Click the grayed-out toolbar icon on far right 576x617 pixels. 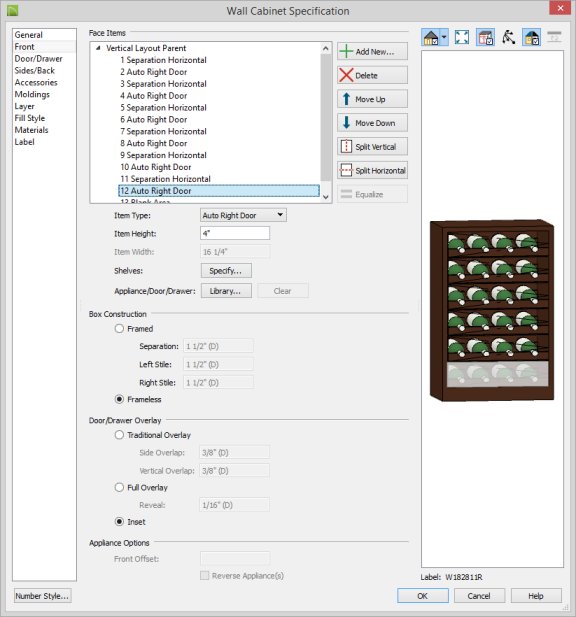point(554,37)
